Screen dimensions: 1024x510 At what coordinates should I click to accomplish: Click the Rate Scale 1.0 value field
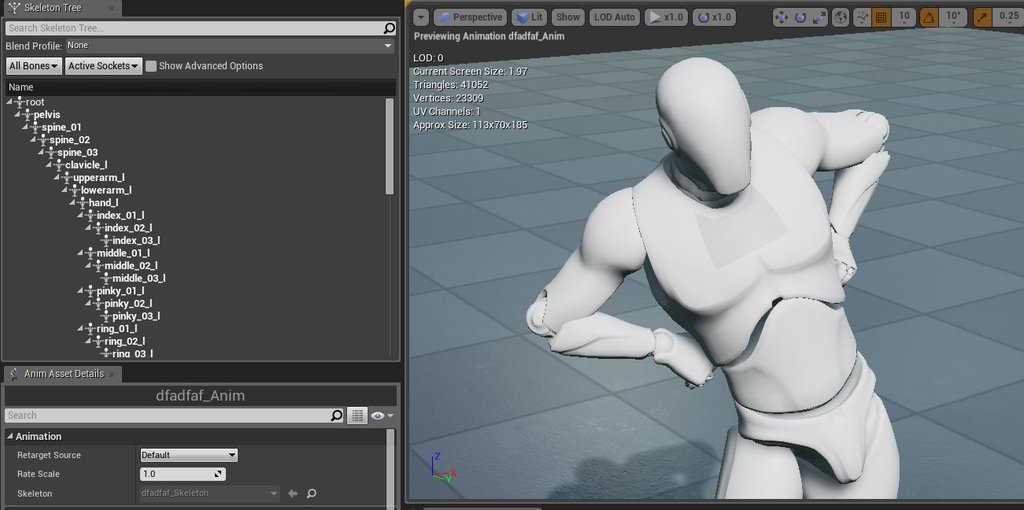click(183, 474)
